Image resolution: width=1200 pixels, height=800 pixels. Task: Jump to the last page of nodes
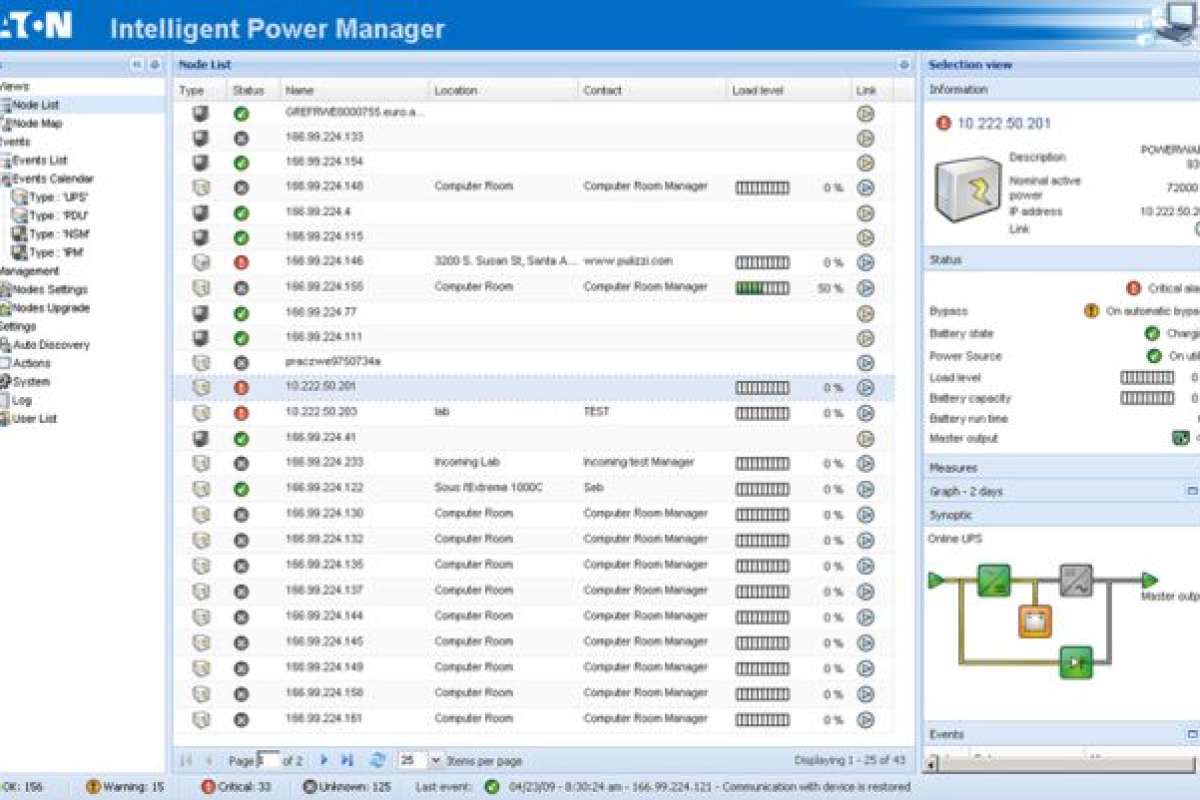tap(347, 761)
